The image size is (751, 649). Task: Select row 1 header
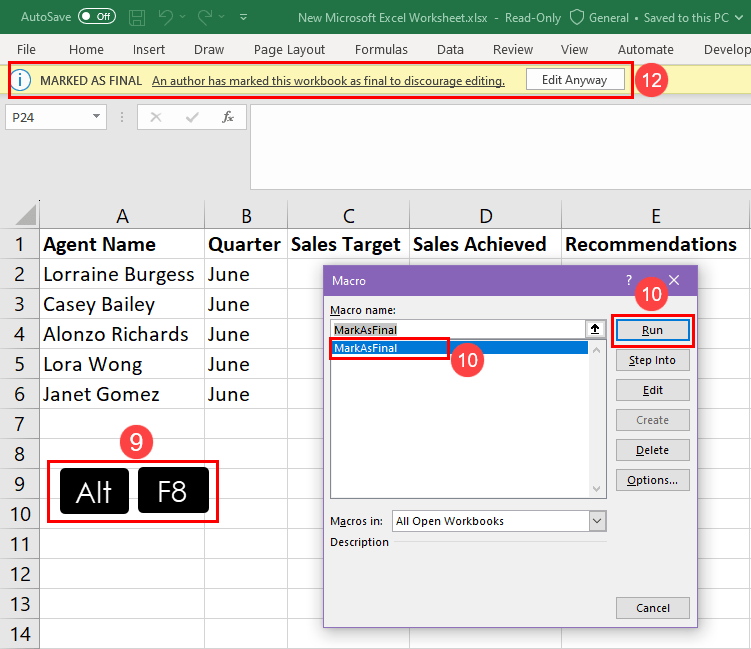click(20, 244)
